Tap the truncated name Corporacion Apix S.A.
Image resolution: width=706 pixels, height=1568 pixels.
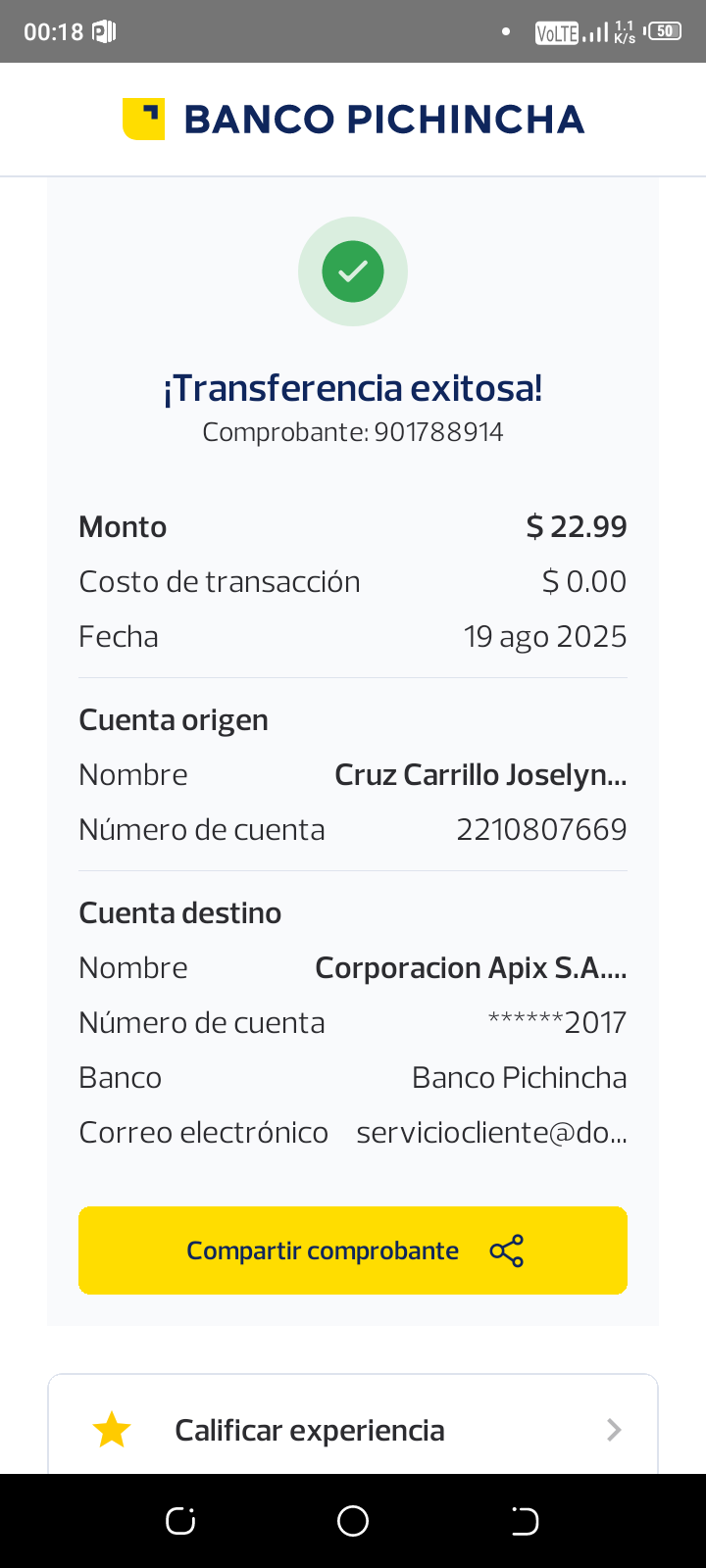(471, 968)
